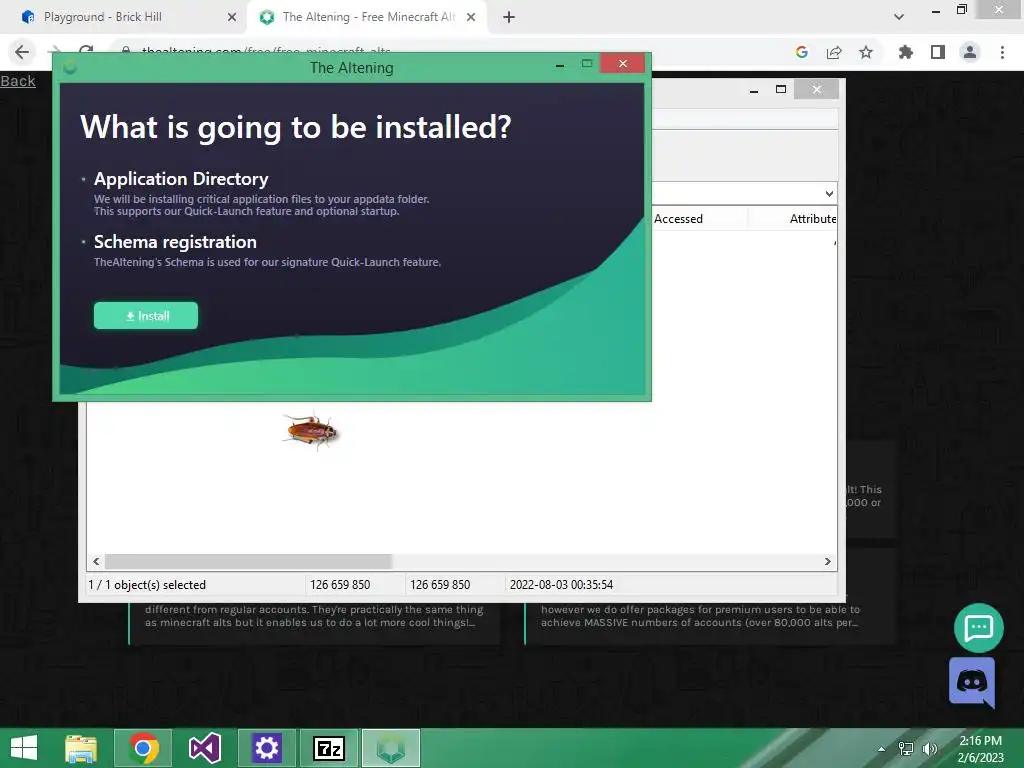Toggle the Chrome side panel icon
The image size is (1024, 768).
938,52
